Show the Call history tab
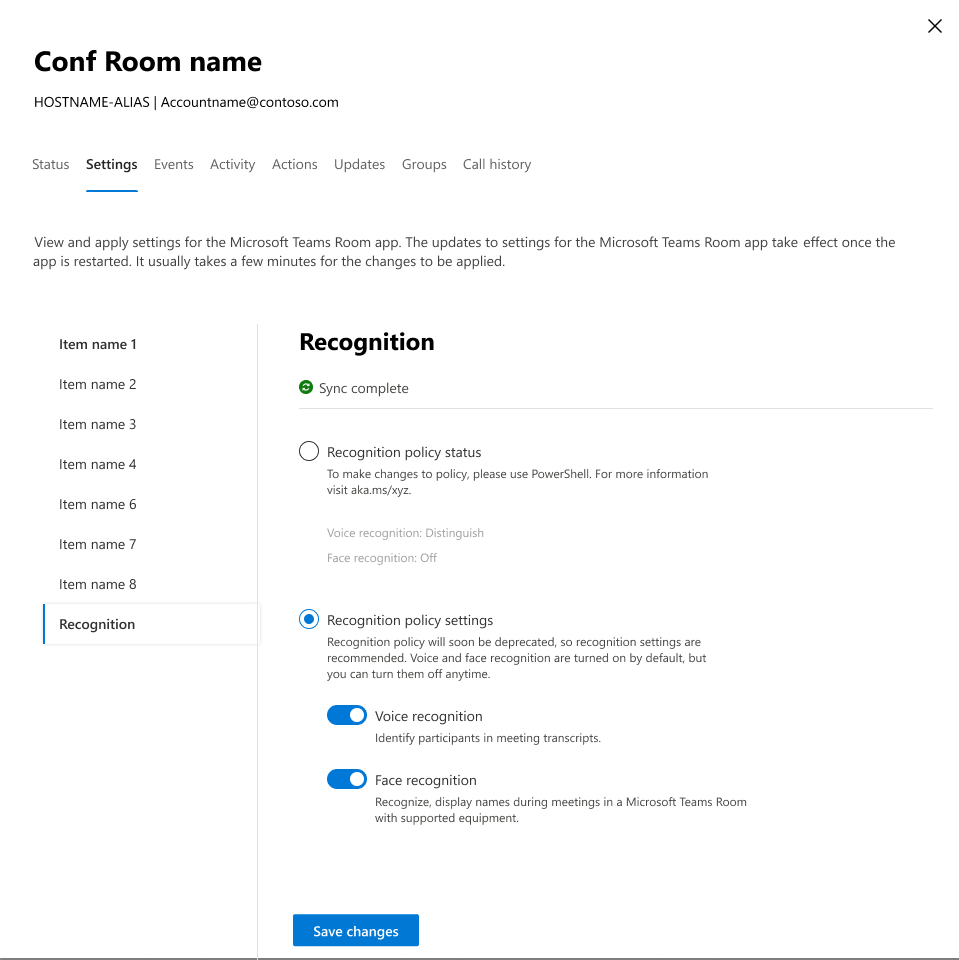The height and width of the screenshot is (960, 959). tap(497, 164)
